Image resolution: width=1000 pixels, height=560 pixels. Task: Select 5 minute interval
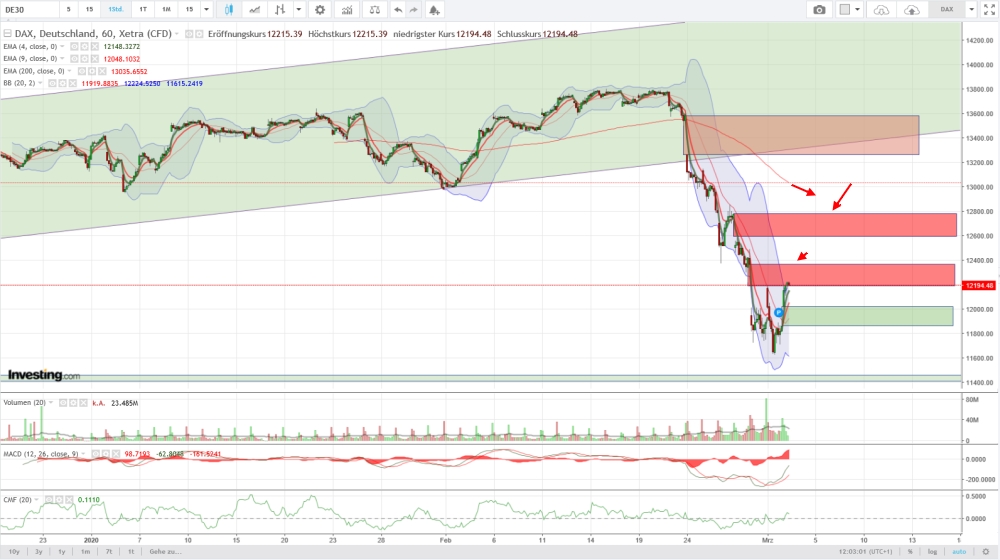click(69, 10)
